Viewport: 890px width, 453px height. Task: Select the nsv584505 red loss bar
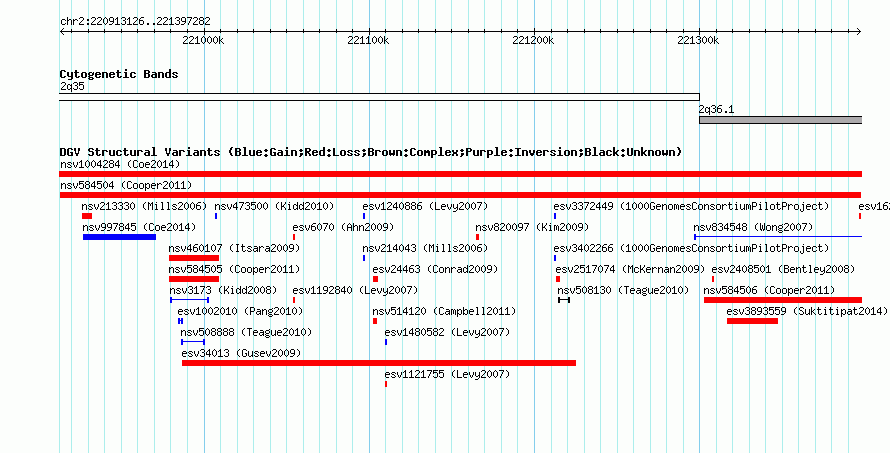pos(194,279)
